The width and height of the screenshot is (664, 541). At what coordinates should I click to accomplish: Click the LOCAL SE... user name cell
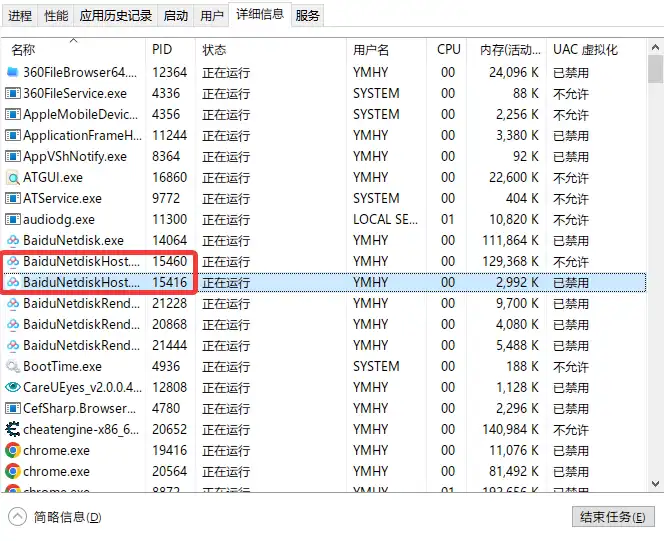point(385,219)
